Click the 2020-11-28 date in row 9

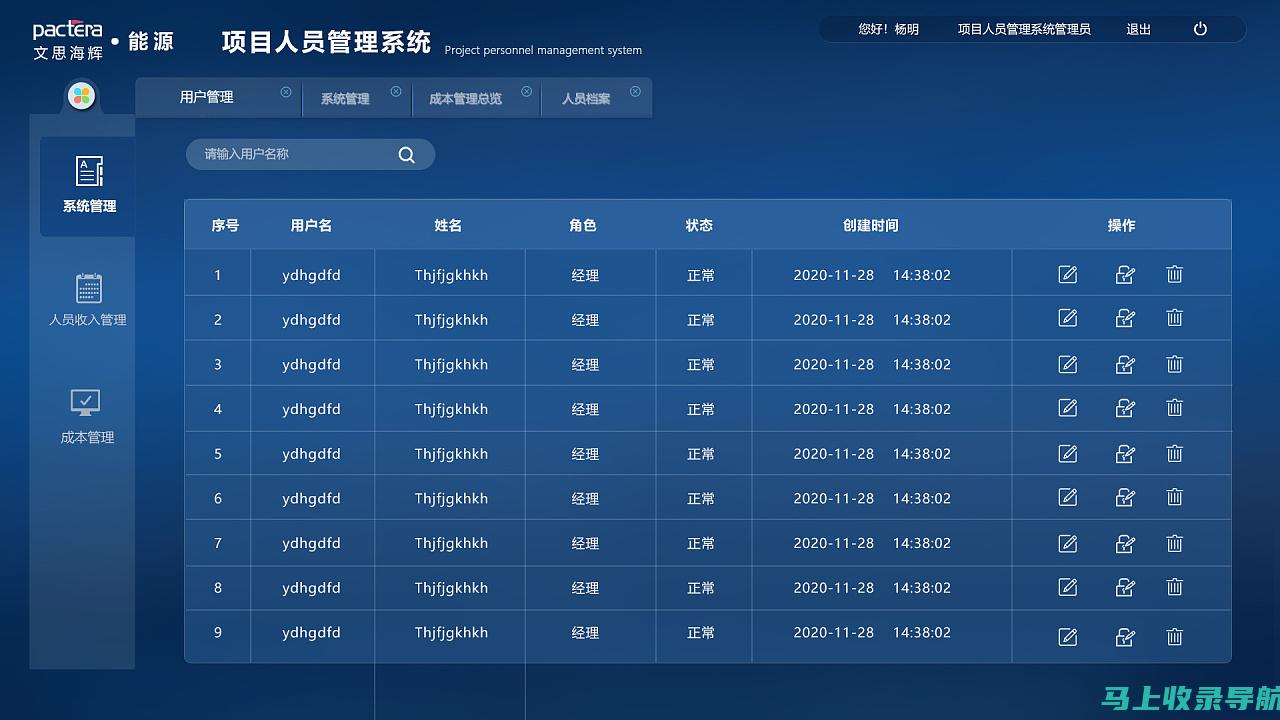click(833, 632)
